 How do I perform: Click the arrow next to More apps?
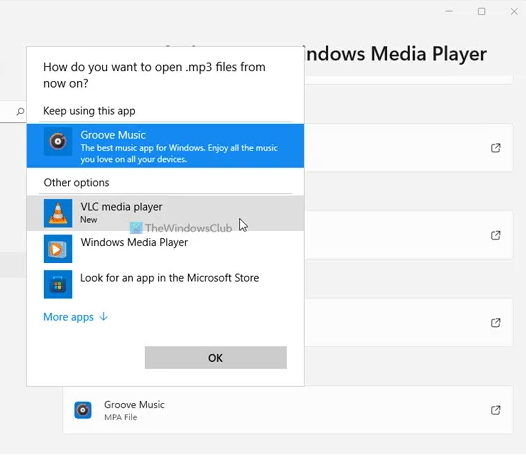(104, 316)
